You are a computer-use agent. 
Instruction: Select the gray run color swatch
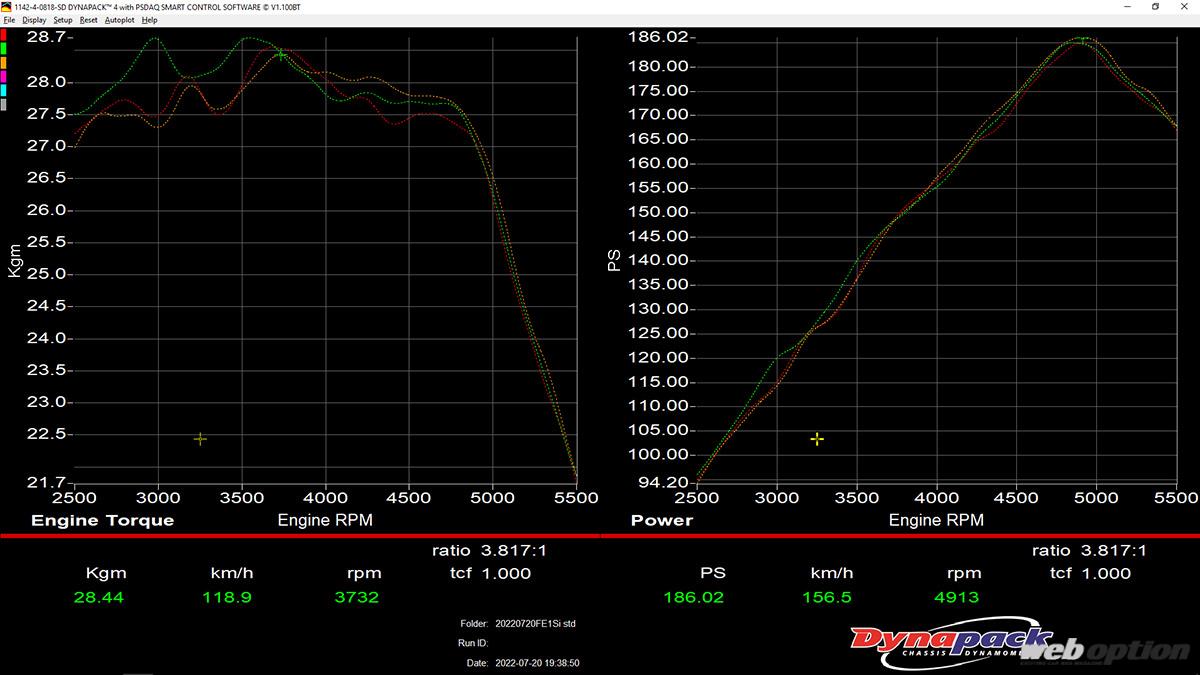[4, 104]
